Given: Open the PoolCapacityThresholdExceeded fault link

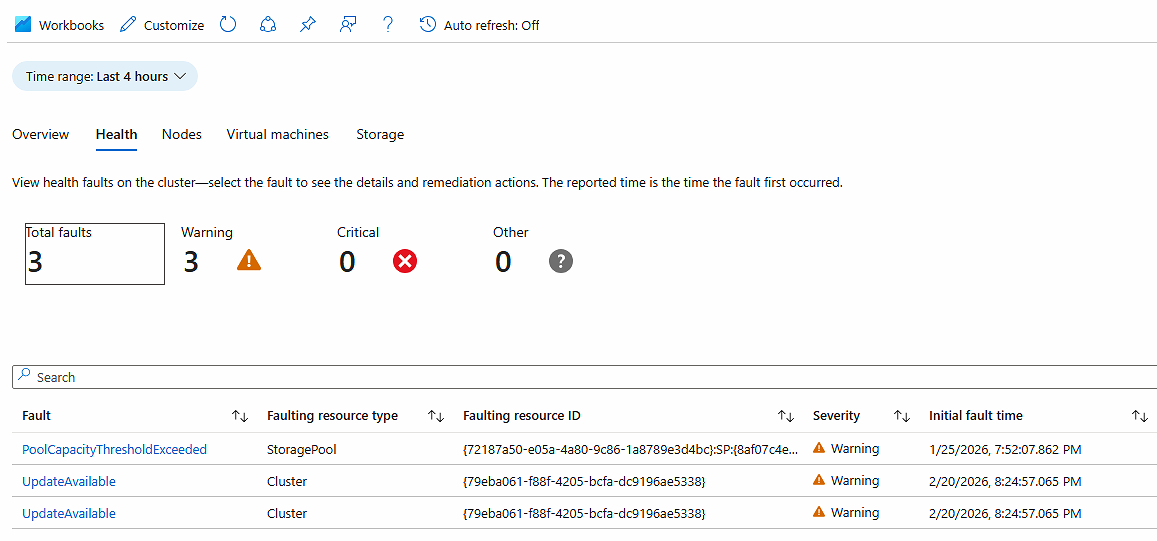Looking at the screenshot, I should (x=114, y=450).
